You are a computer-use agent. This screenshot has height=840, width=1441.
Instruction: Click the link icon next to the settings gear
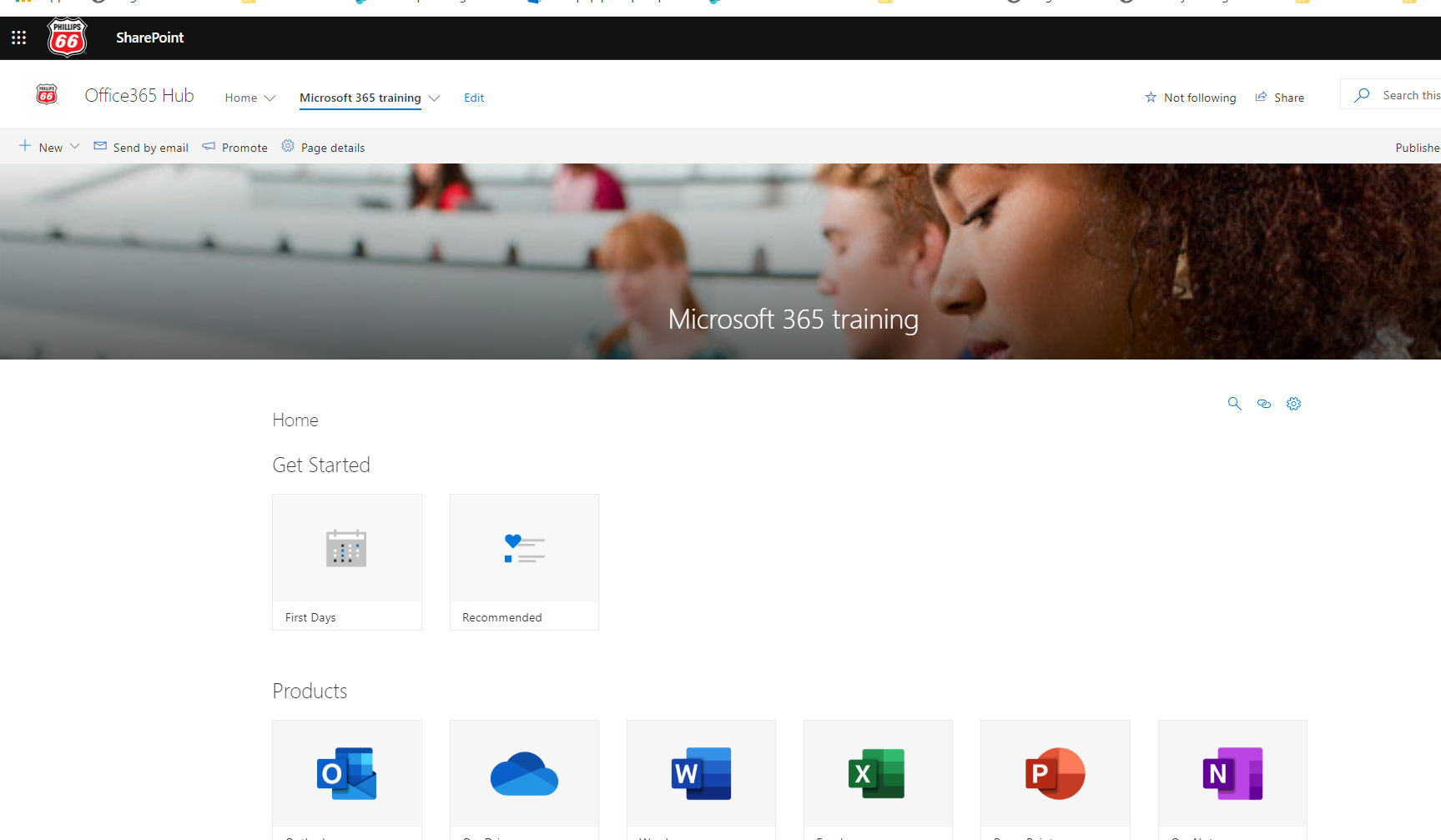tap(1264, 403)
